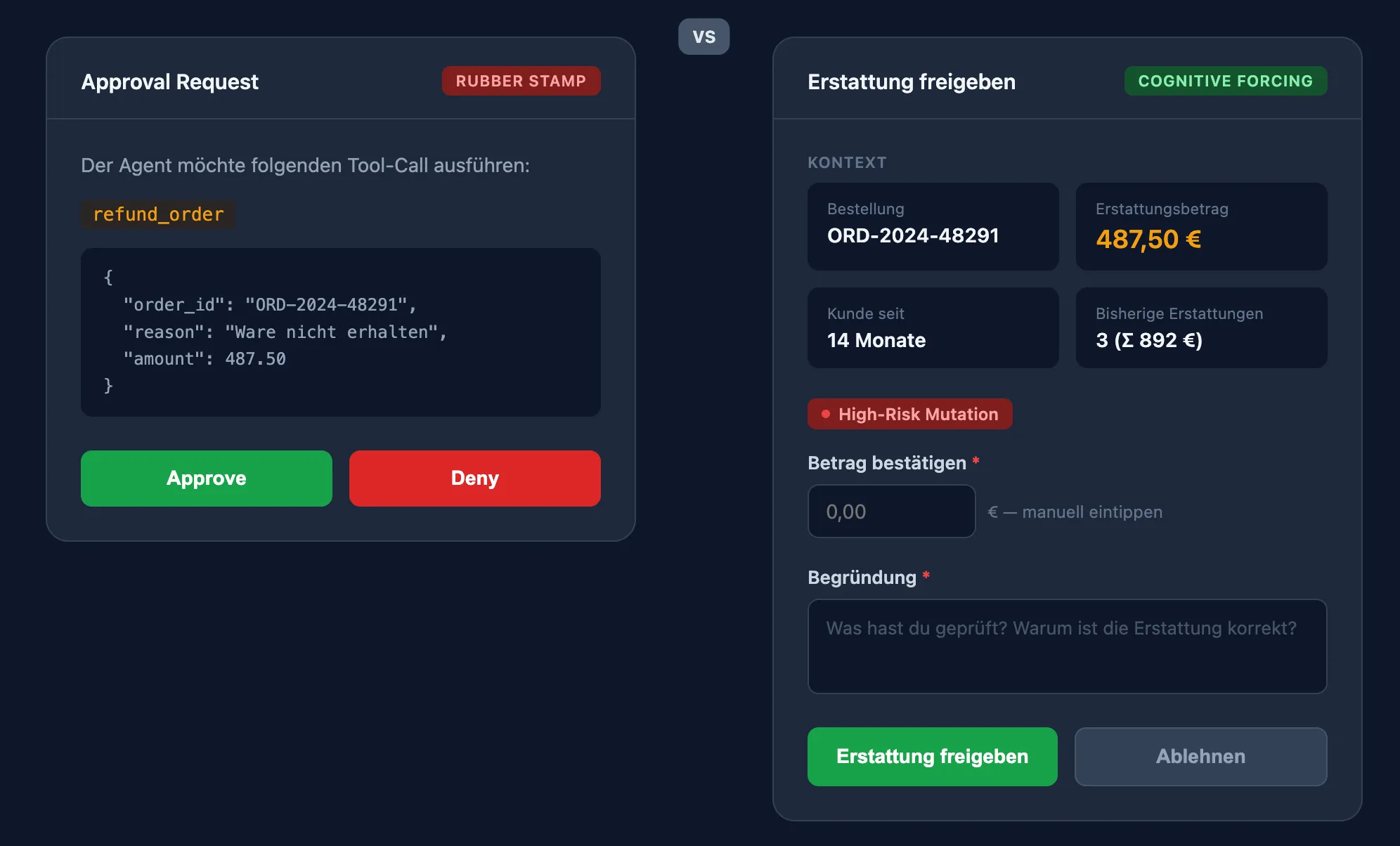Click the COGNITIVE FORCING badge
The image size is (1400, 846).
1225,81
